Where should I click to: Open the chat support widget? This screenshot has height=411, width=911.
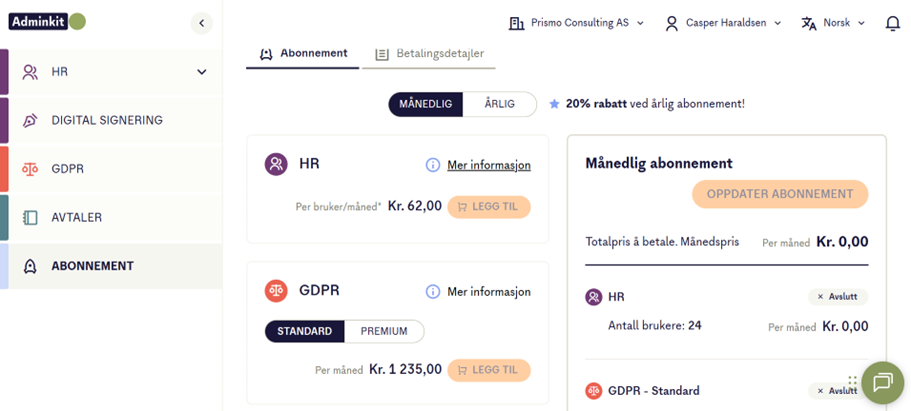882,382
